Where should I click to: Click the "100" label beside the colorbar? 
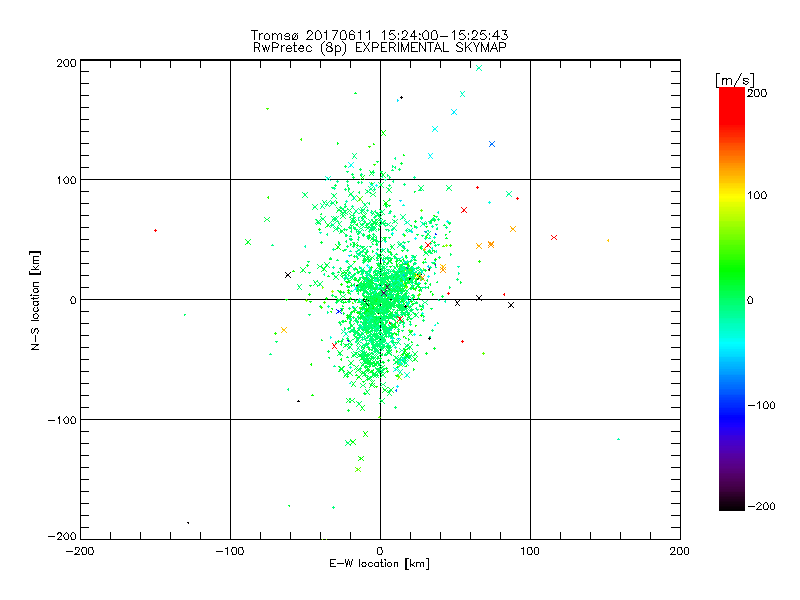pyautogui.click(x=757, y=195)
